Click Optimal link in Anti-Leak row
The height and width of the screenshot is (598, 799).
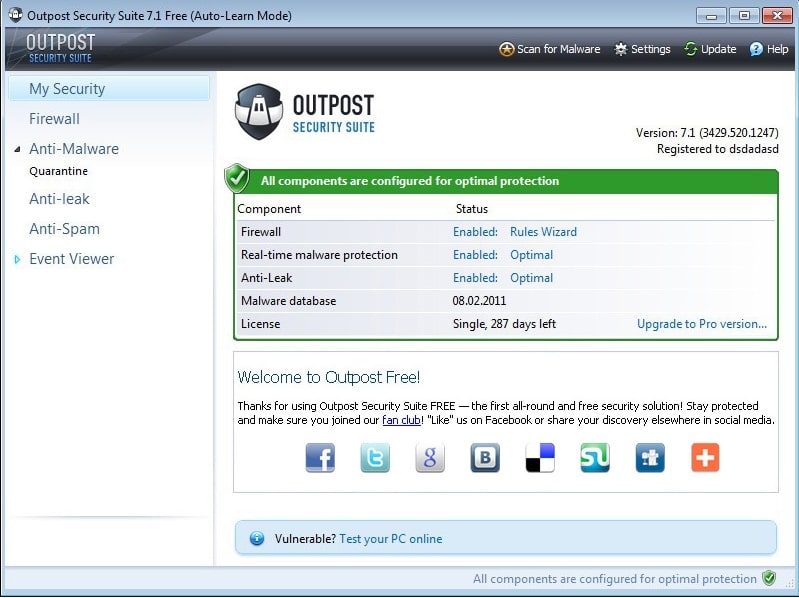[531, 278]
